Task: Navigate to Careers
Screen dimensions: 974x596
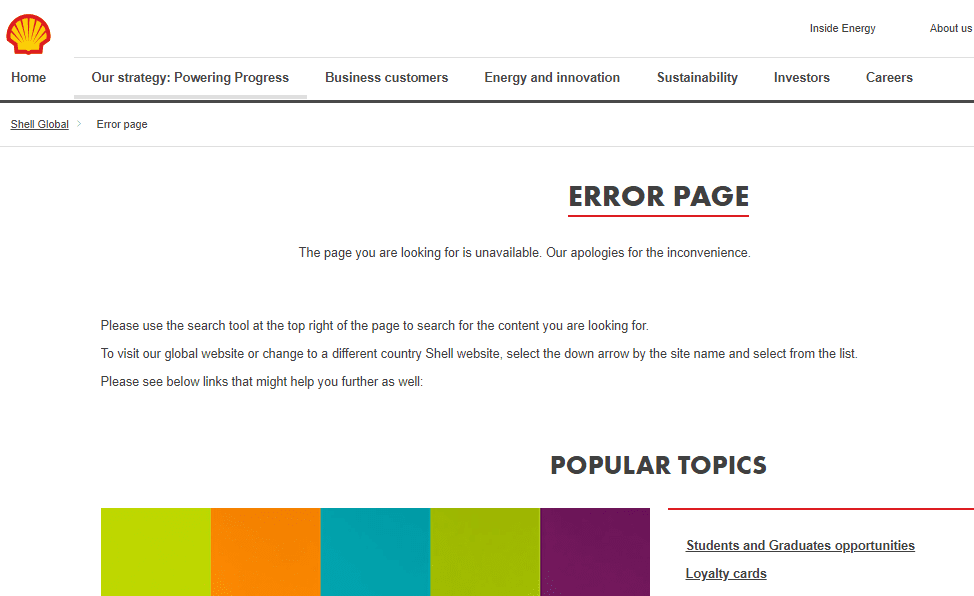Action: [889, 78]
